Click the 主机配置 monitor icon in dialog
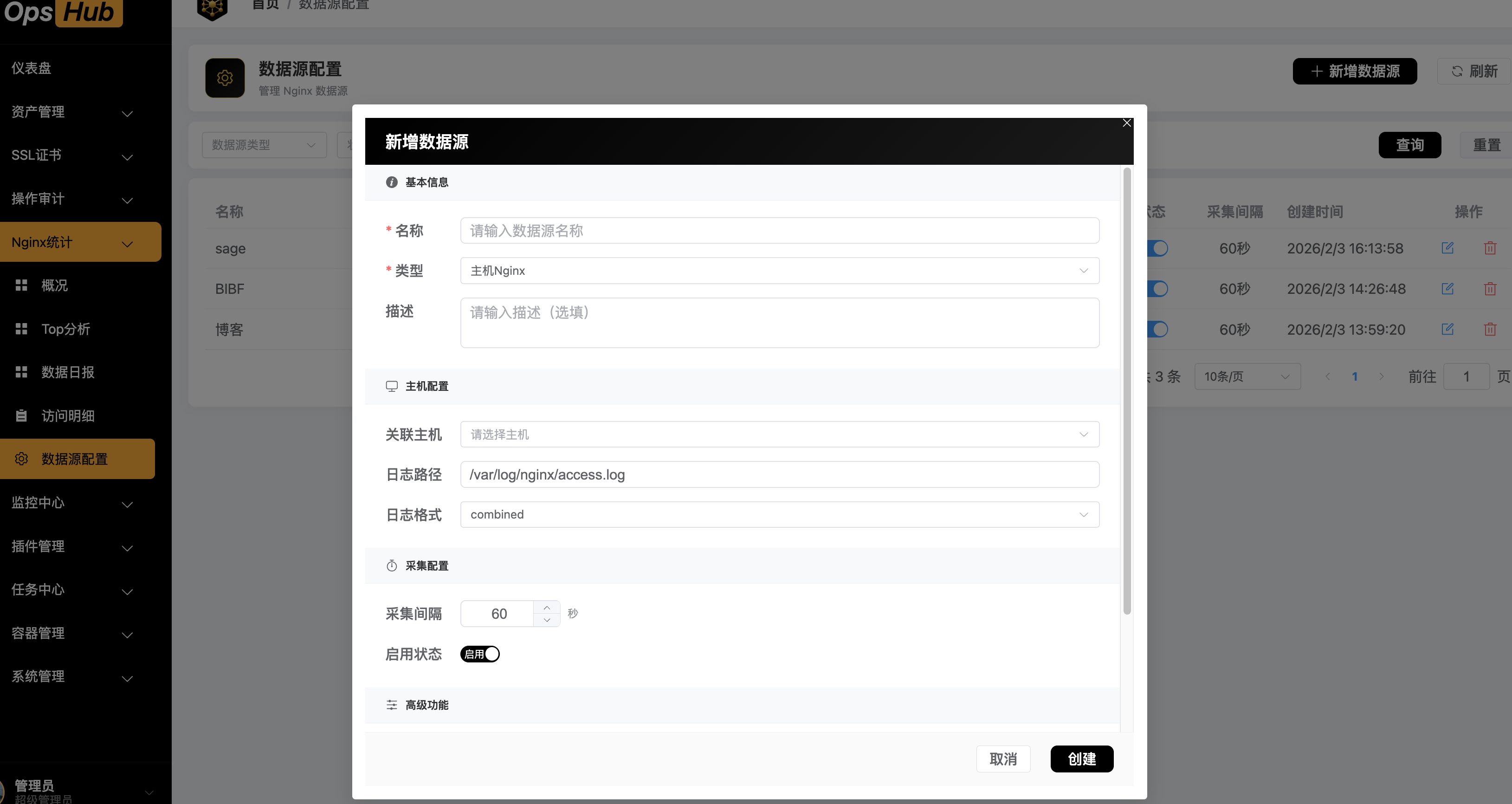Screen dimensions: 1512x804 pyautogui.click(x=392, y=386)
